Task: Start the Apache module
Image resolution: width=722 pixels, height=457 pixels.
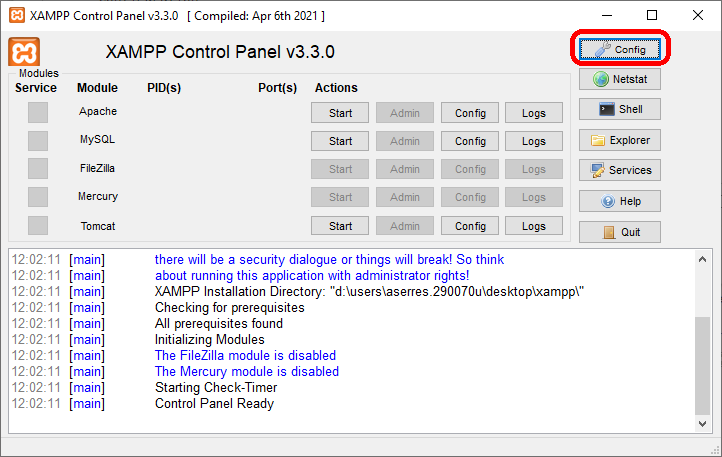Action: click(x=340, y=113)
